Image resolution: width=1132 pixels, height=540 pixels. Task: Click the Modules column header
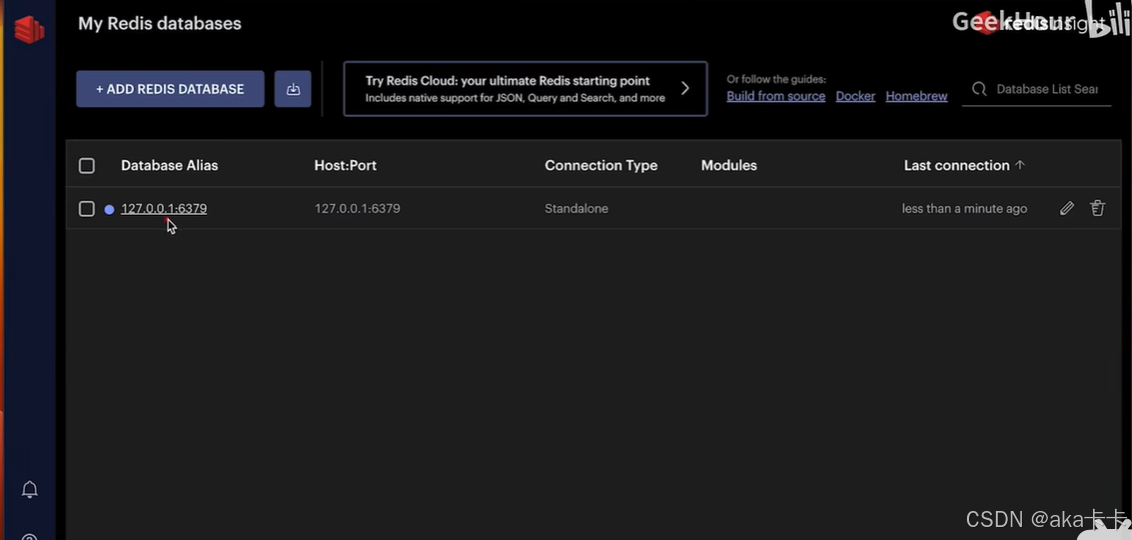(728, 165)
